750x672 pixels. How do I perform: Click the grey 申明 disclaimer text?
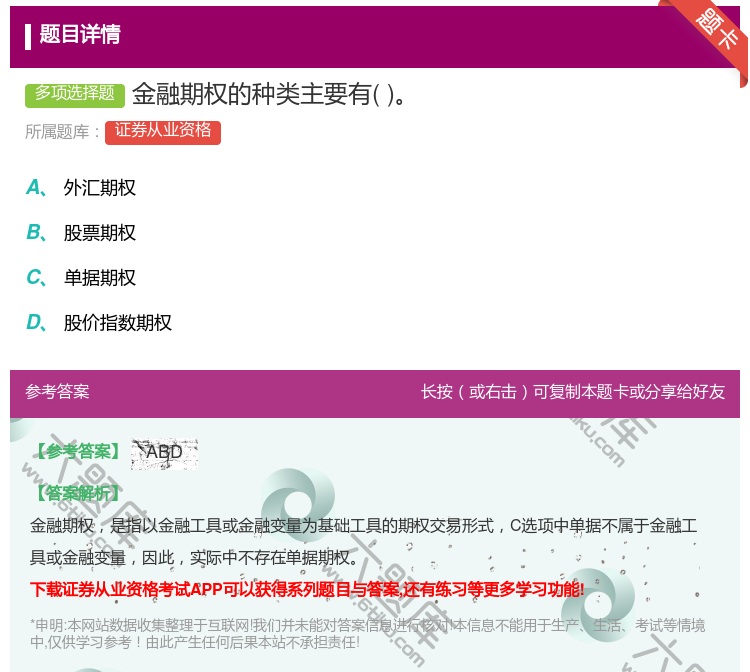coord(367,633)
